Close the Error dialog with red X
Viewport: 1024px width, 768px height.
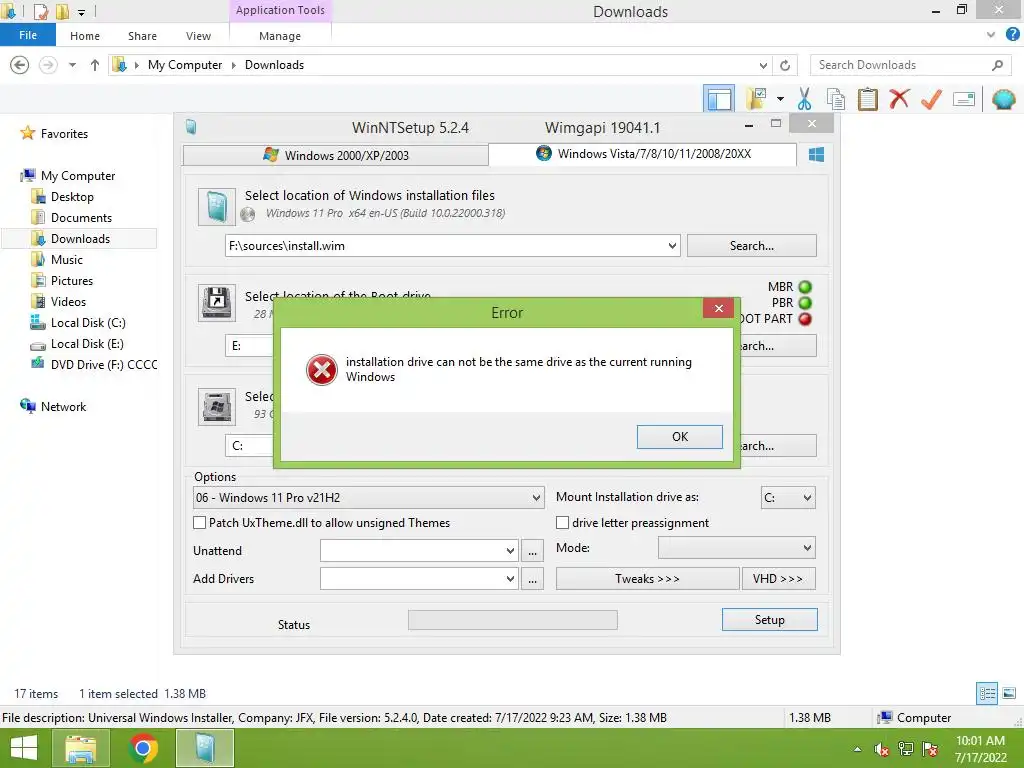(718, 308)
